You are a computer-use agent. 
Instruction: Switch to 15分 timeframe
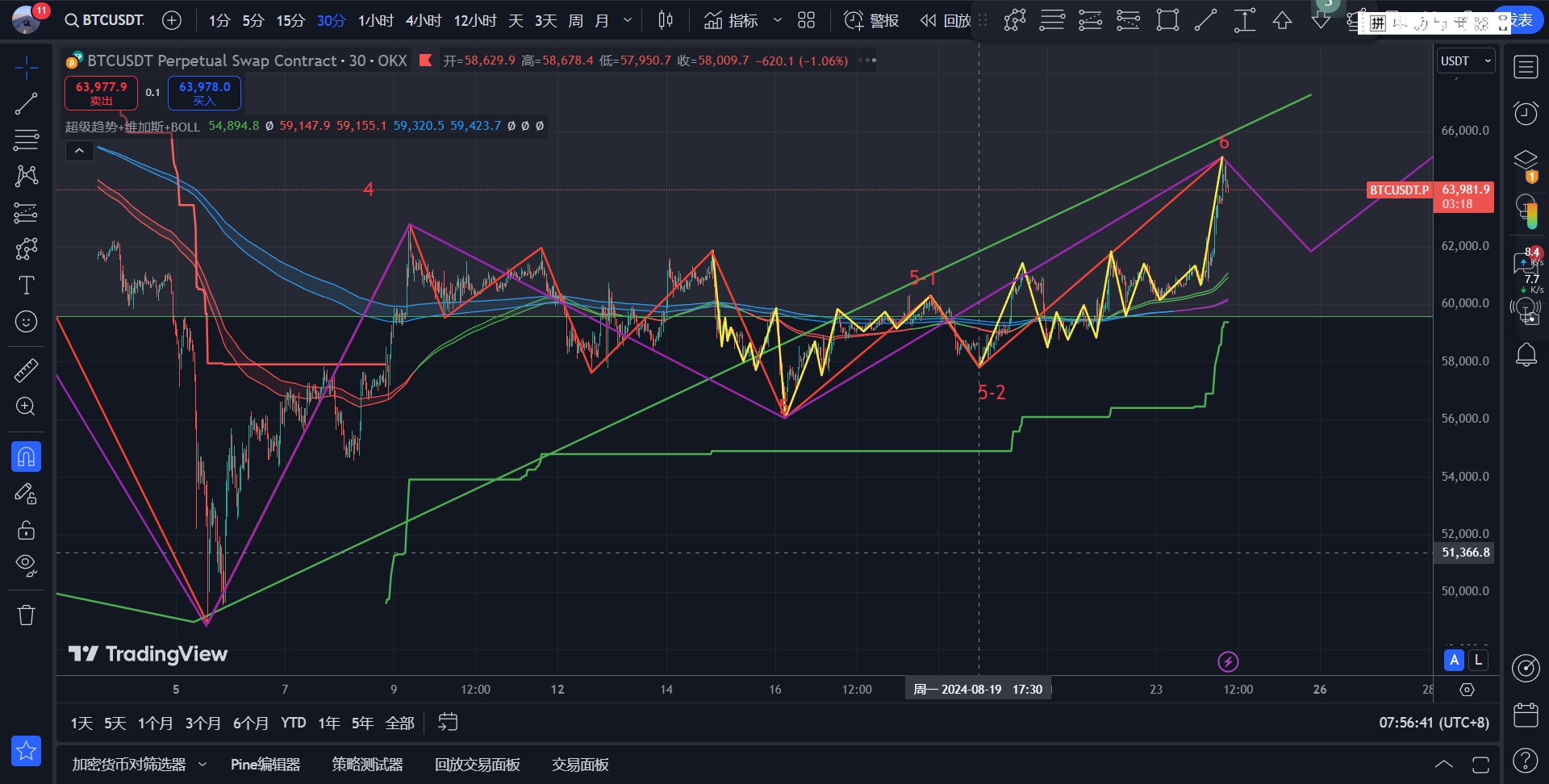coord(290,20)
